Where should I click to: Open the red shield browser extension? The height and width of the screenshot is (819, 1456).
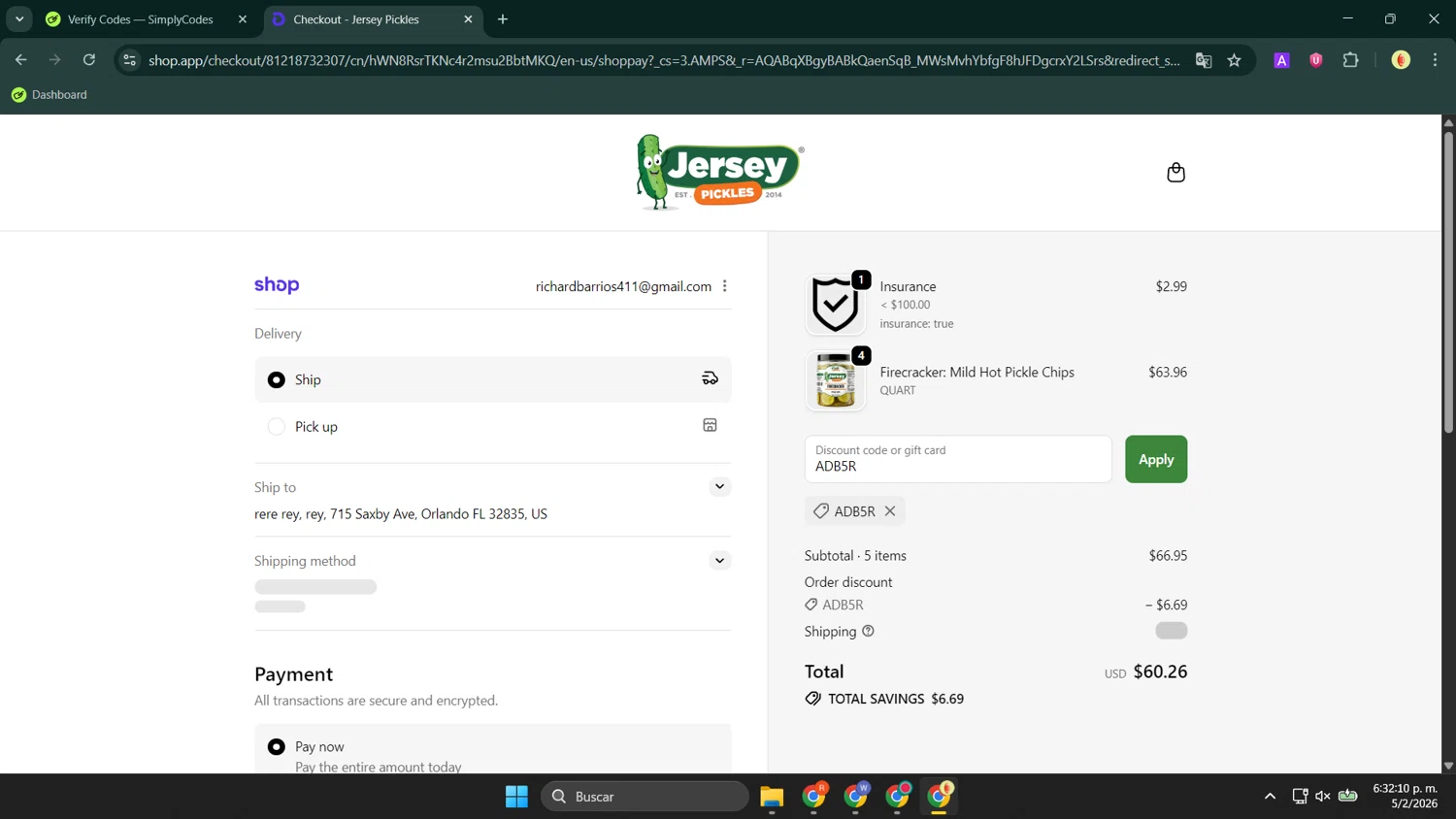click(1316, 60)
